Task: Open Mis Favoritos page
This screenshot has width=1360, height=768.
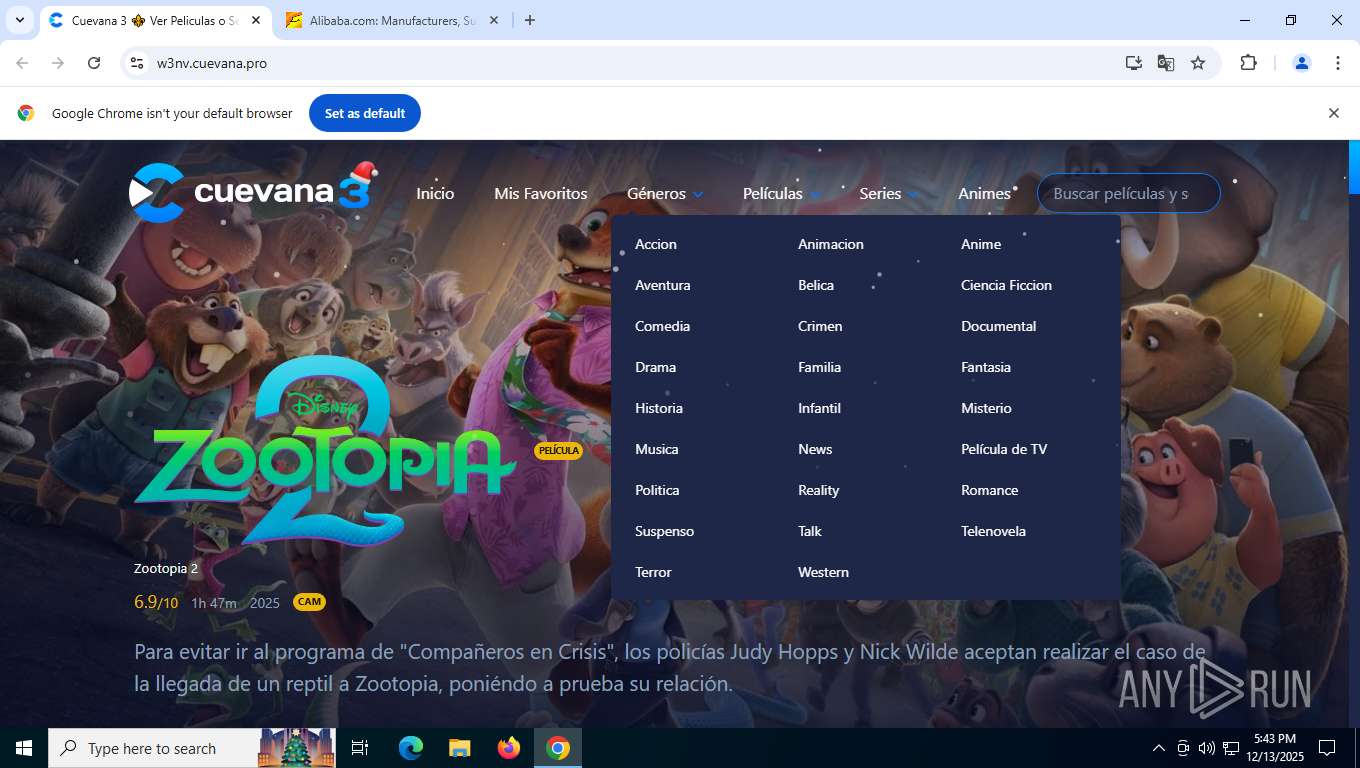Action: pyautogui.click(x=541, y=194)
